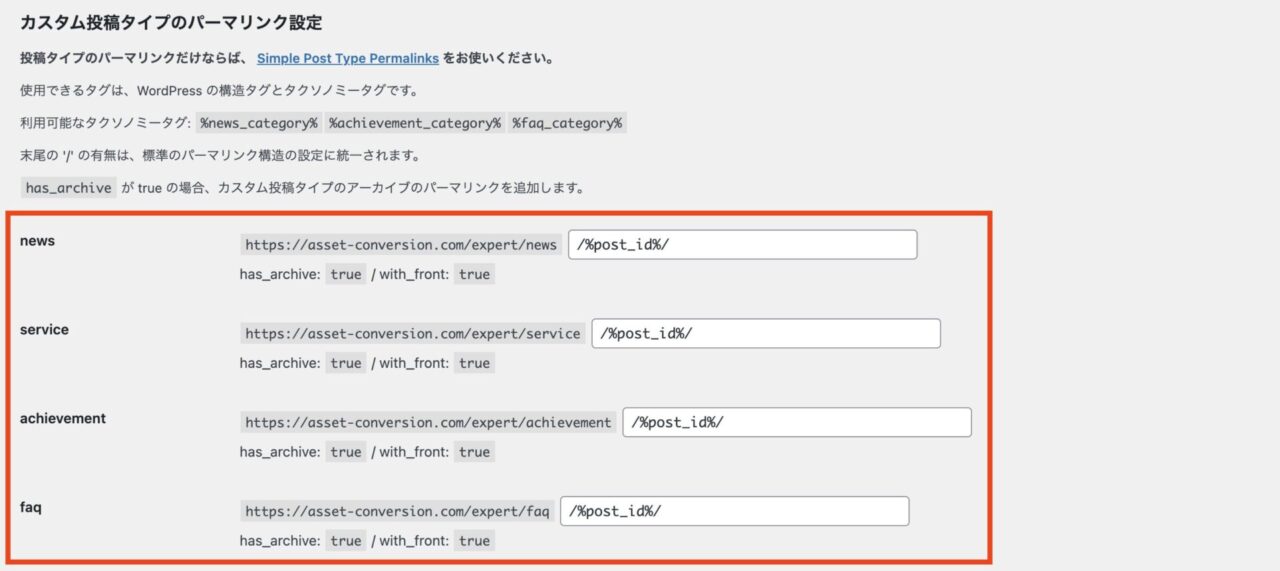This screenshot has height=571, width=1280.
Task: Click the faq with_front true value
Action: [x=474, y=541]
